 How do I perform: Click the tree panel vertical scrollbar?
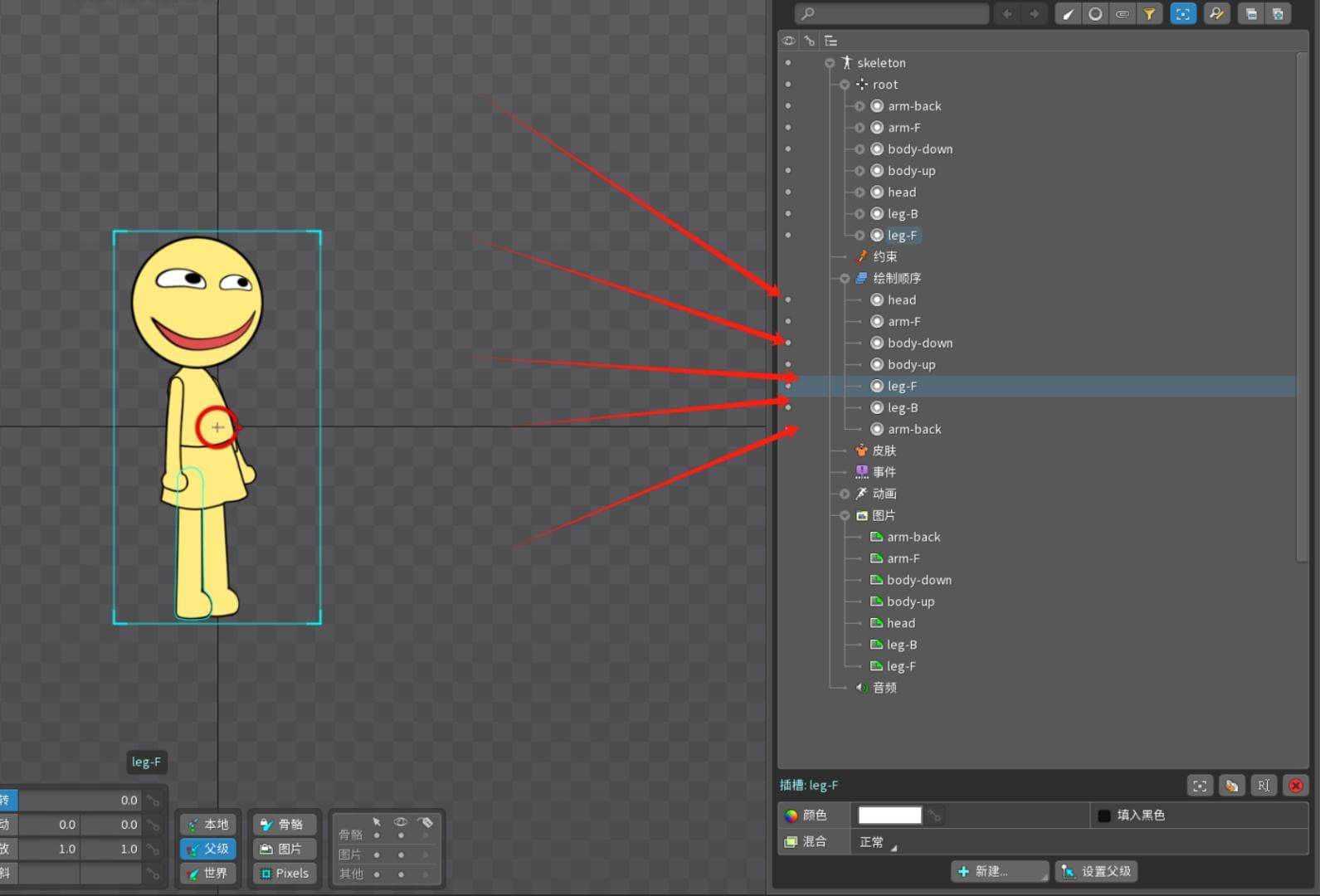pyautogui.click(x=1302, y=307)
